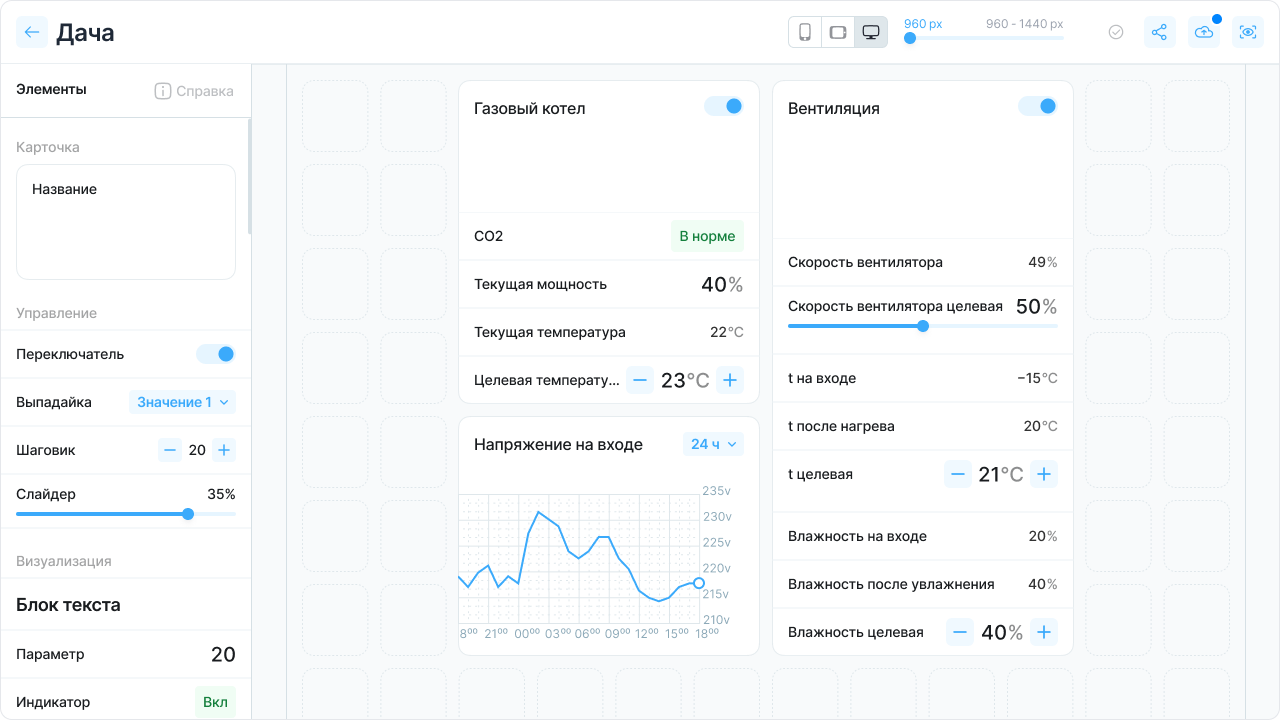The height and width of the screenshot is (720, 1280).
Task: Open the Значение 1 dropdown
Action: (x=182, y=402)
